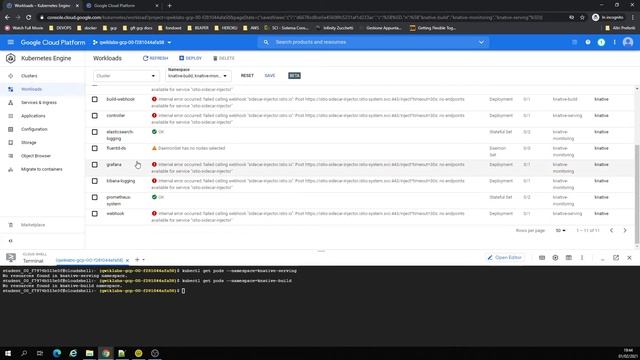Open the Google Cloud navigation hamburger menu

(11, 42)
